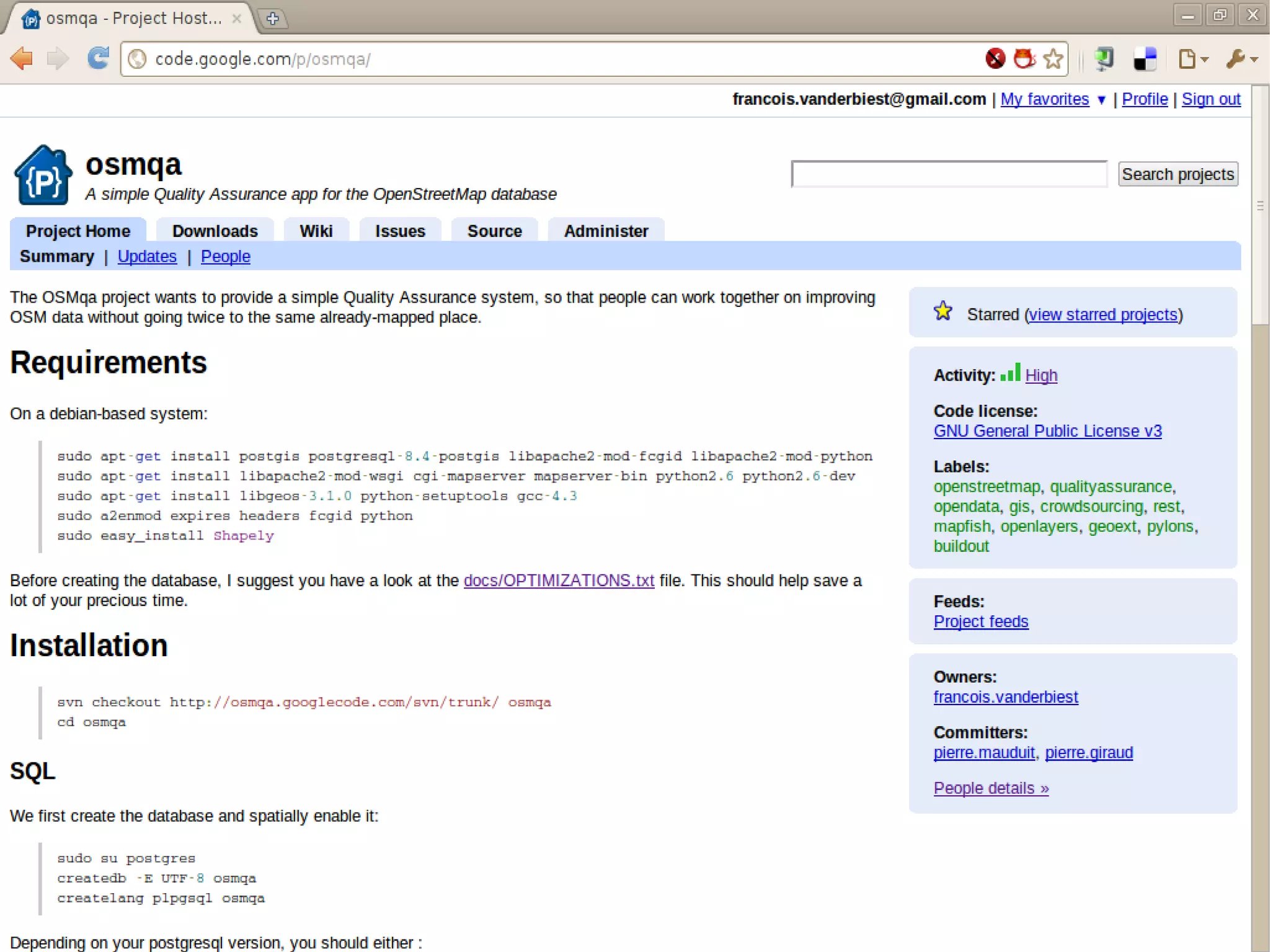Click the green monitor extension icon
The width and height of the screenshot is (1270, 952).
1104,59
